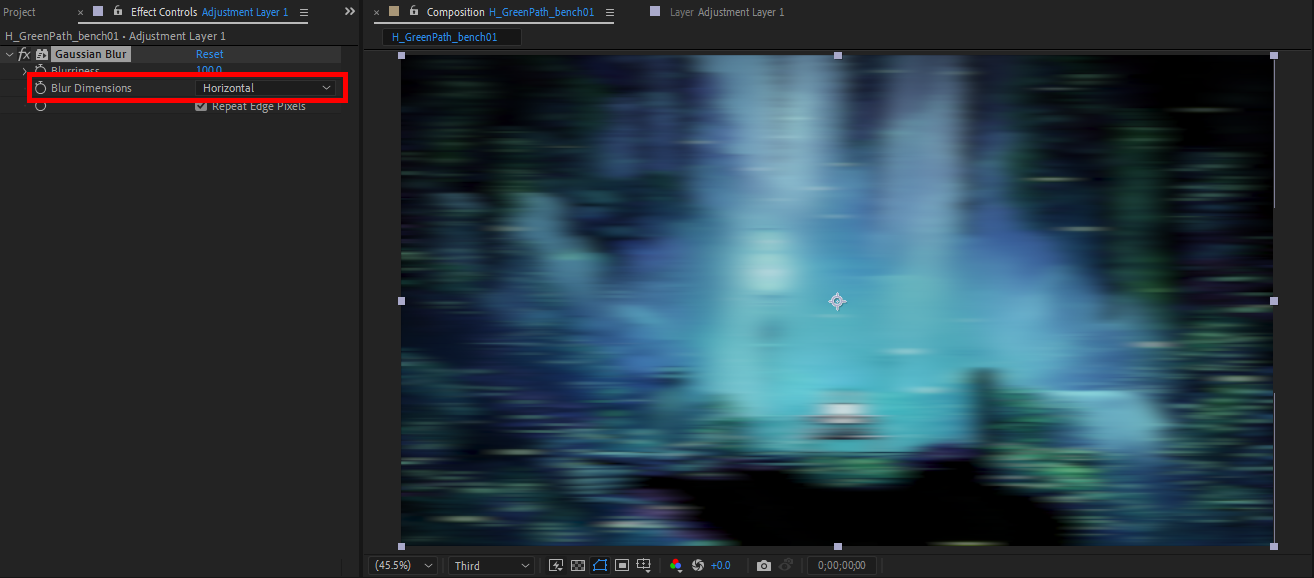This screenshot has height=578, width=1314.
Task: Click the Gaussian Blur presets icon
Action: click(x=42, y=54)
